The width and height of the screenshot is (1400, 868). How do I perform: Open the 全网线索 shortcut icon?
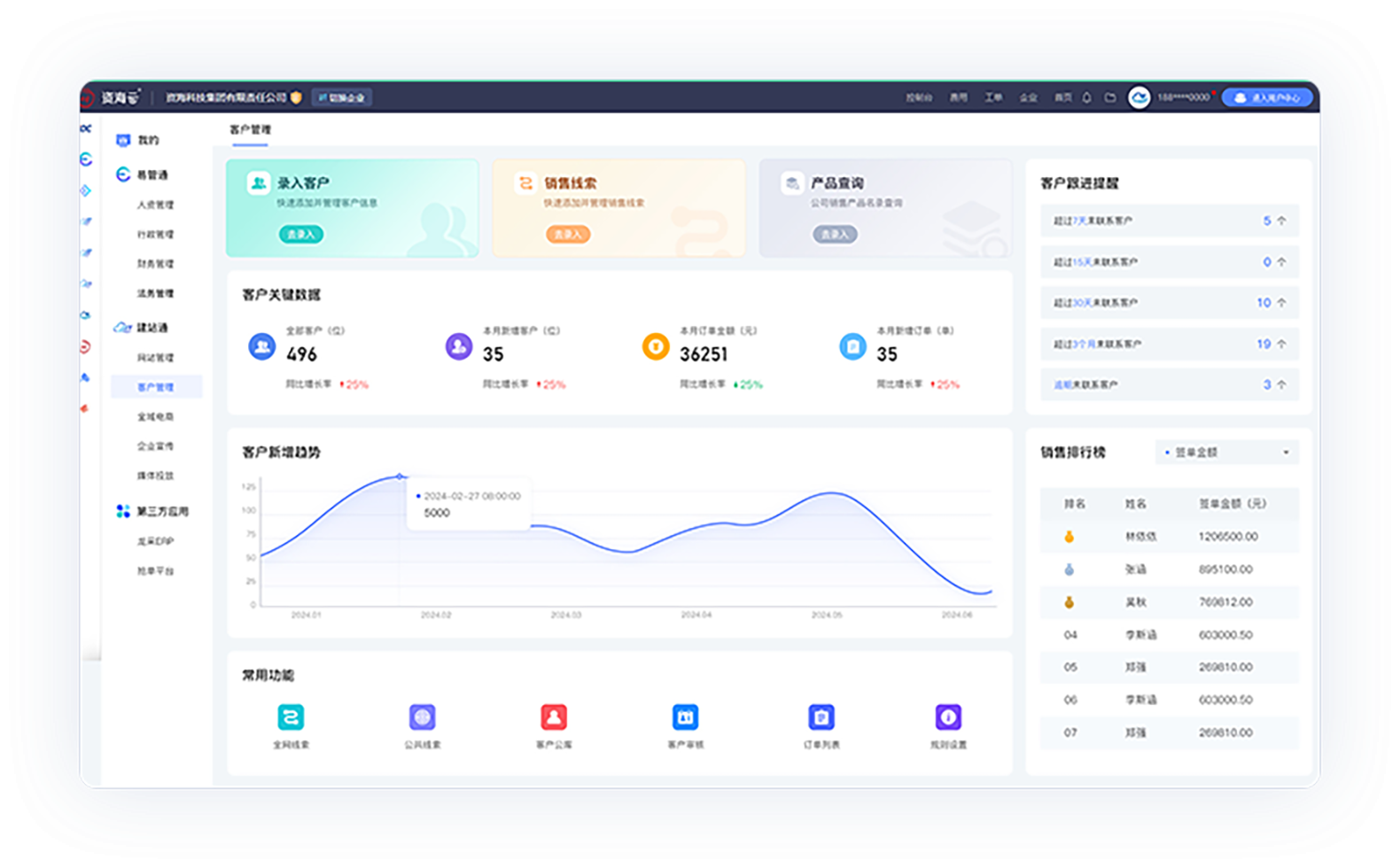[x=291, y=717]
